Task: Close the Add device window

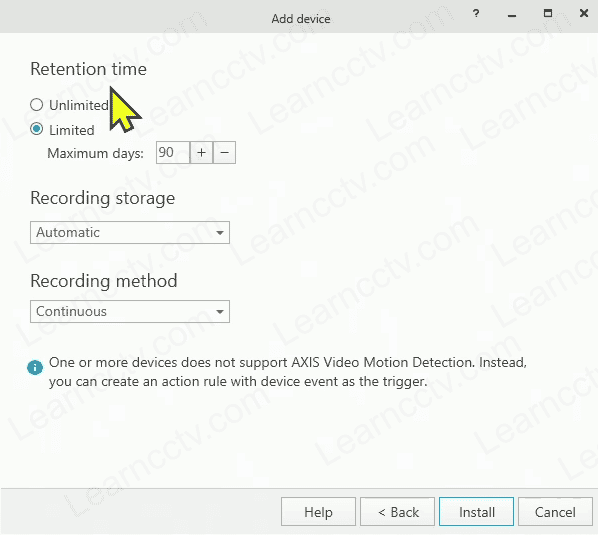Action: coord(584,13)
